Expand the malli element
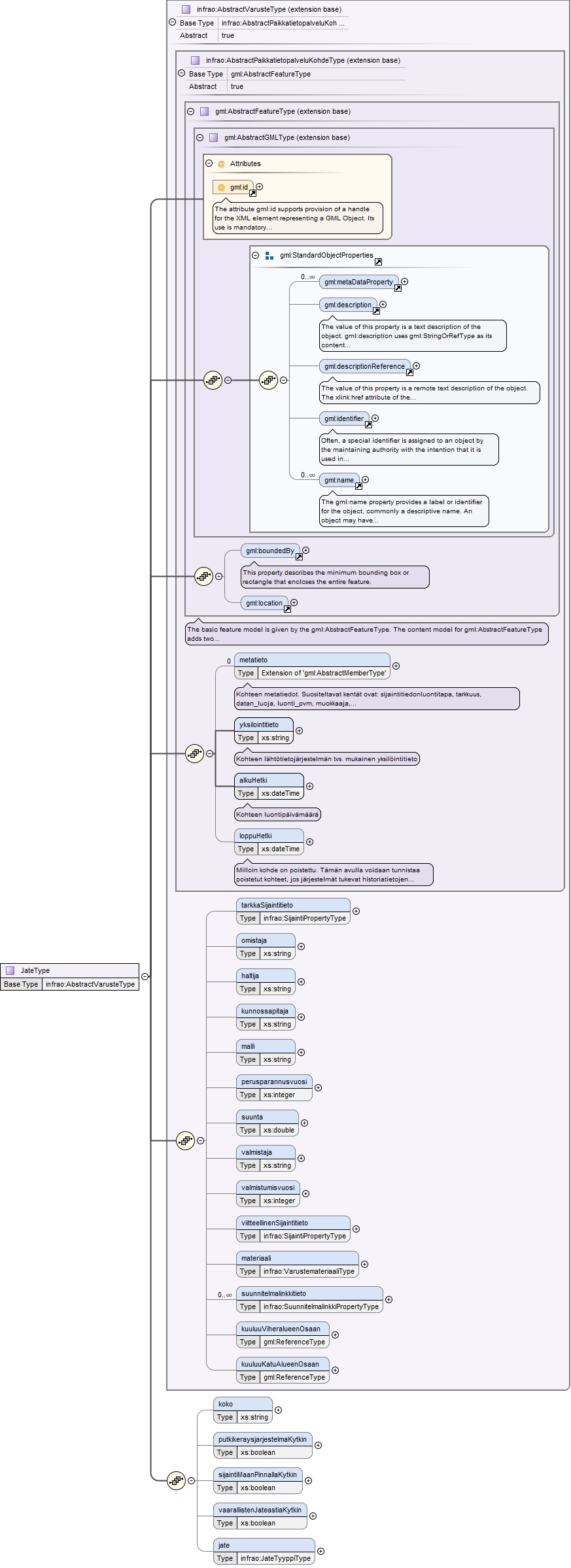Viewport: 571px width, 1568px height. 301,1053
